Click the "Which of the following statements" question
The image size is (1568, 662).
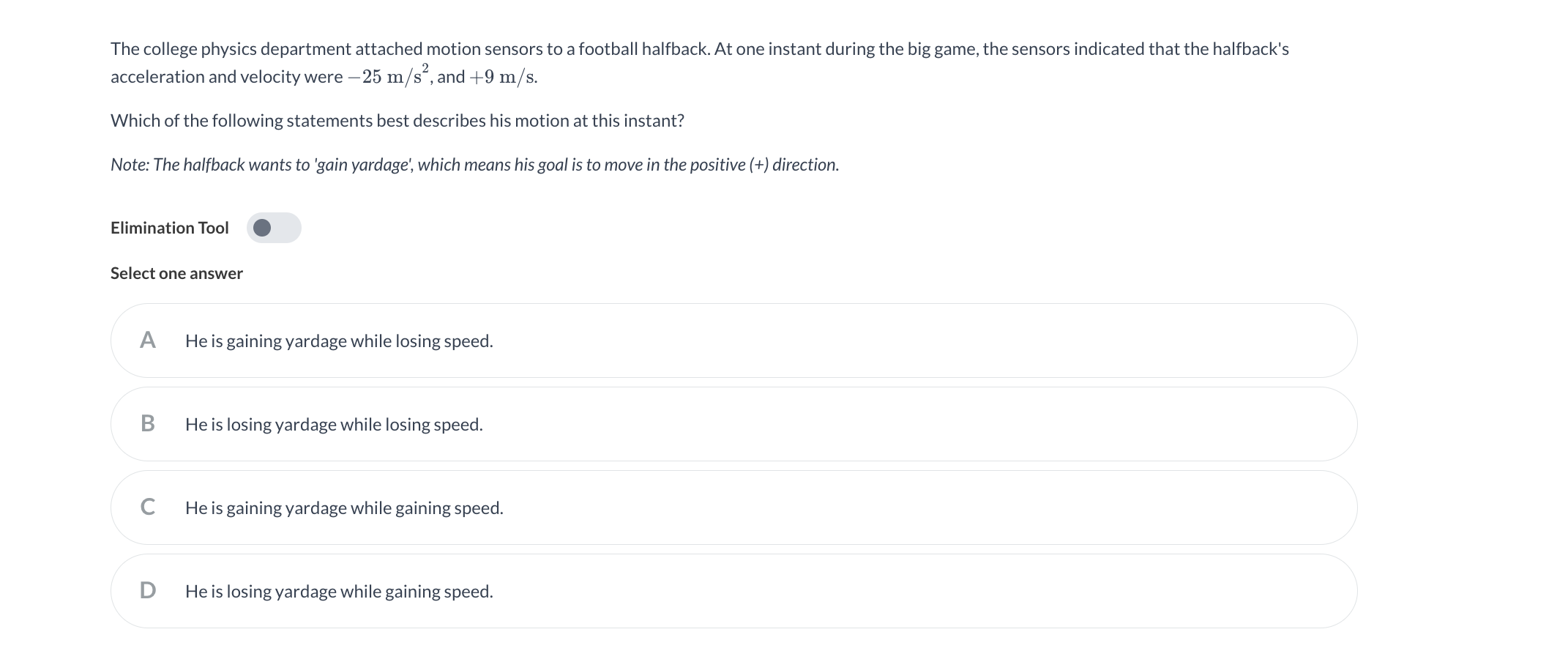click(397, 121)
